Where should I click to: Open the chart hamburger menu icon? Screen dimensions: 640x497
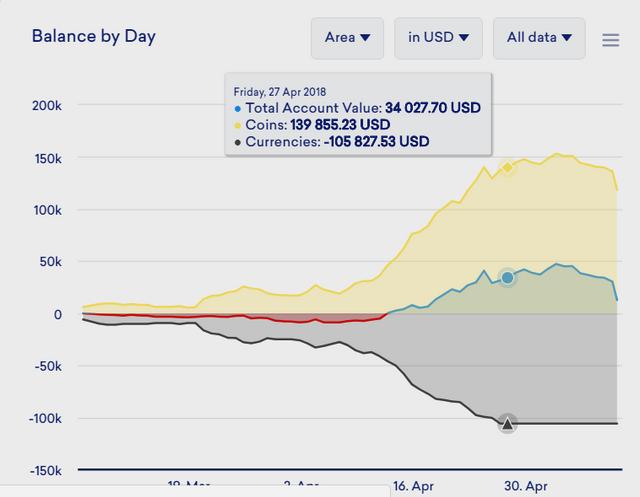[x=611, y=40]
